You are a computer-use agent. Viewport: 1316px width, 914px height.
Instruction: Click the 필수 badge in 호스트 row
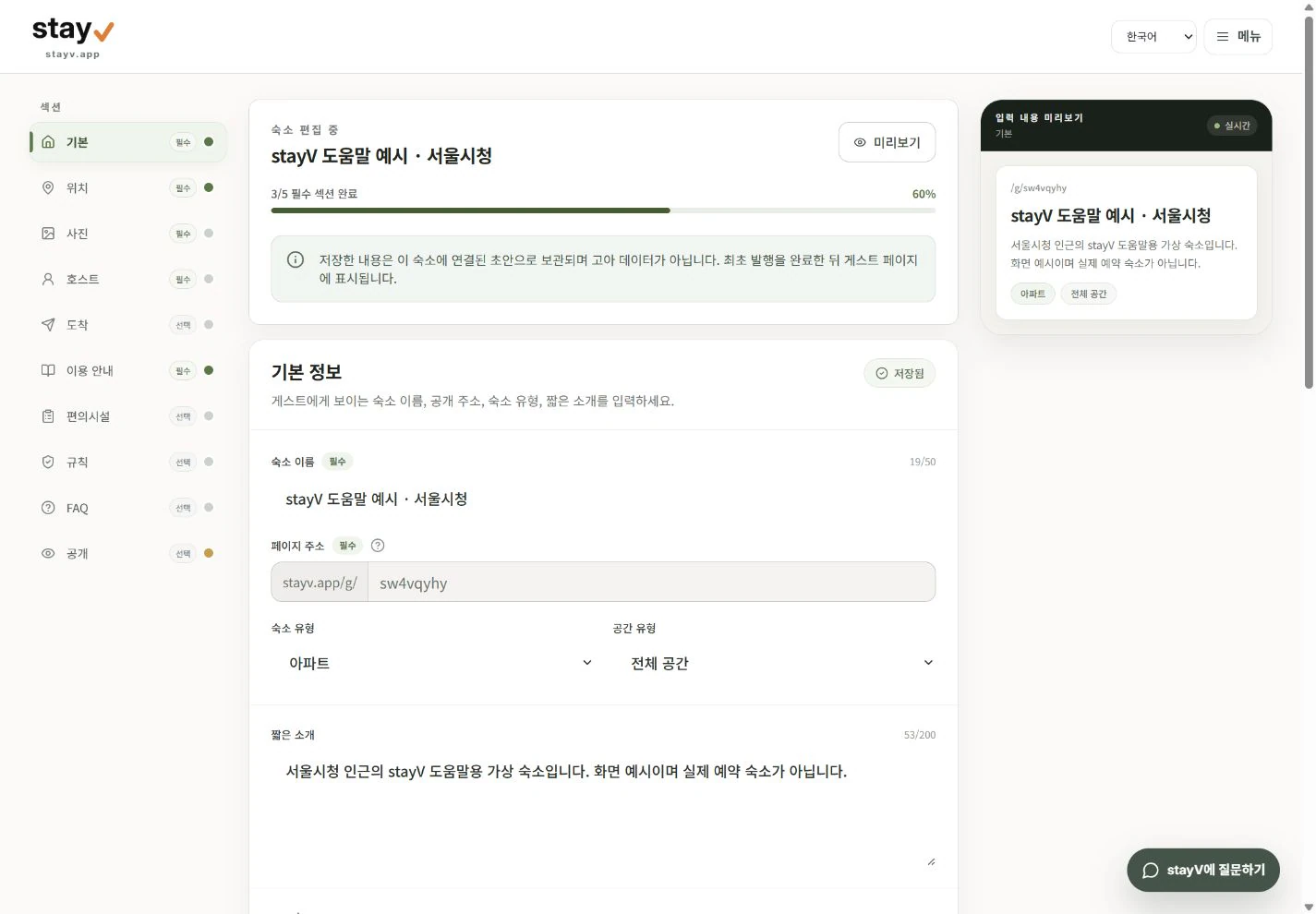point(183,279)
